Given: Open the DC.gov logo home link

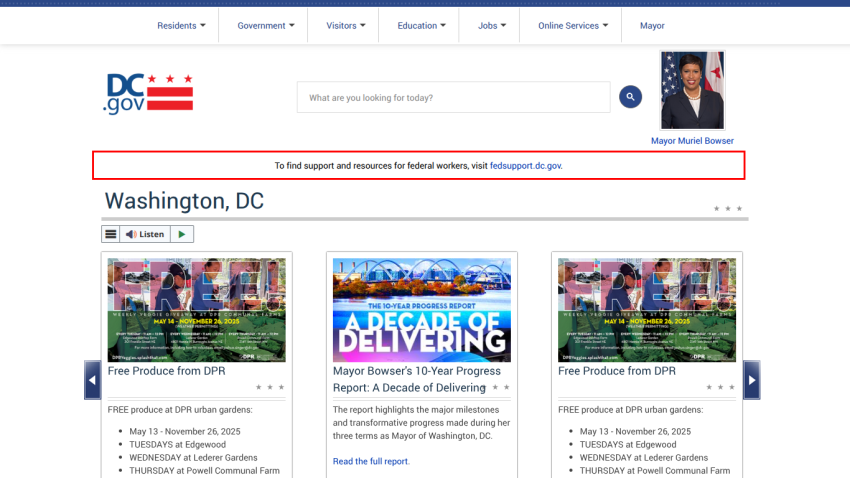Looking at the screenshot, I should [x=148, y=94].
